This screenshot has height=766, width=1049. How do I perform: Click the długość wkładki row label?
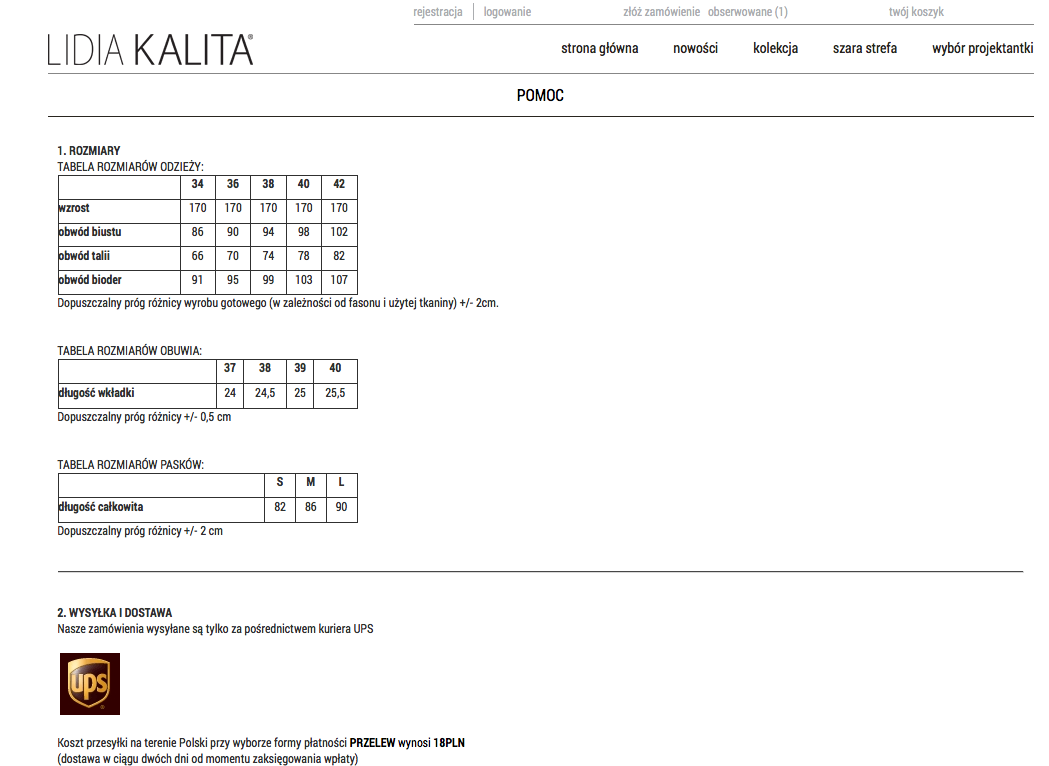96,393
